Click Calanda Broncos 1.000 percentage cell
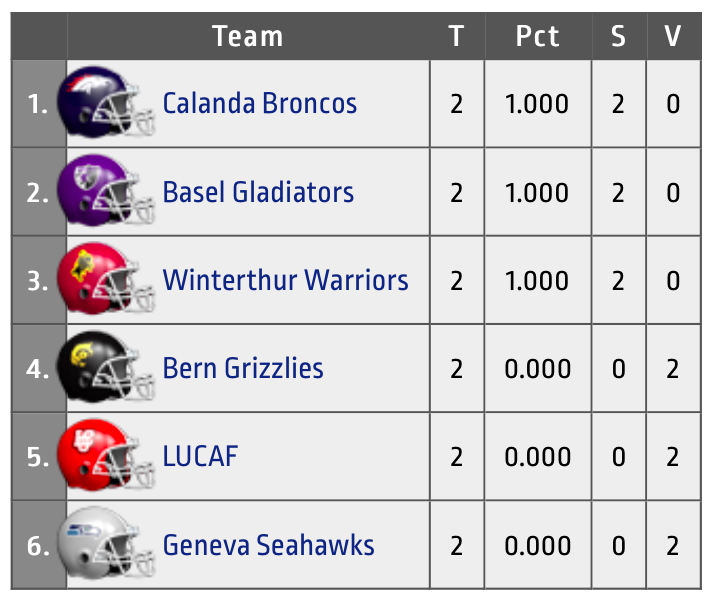716x607 pixels. tap(537, 103)
